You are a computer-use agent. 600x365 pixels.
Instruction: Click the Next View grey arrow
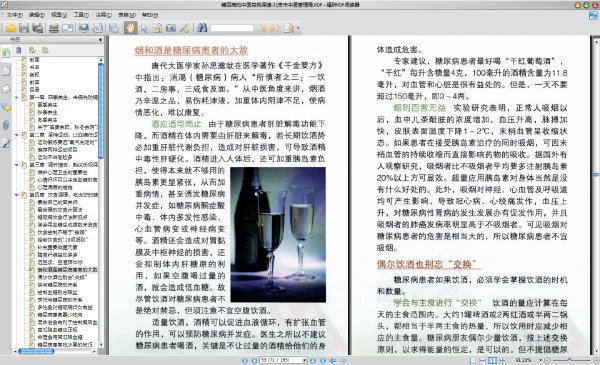point(342,360)
